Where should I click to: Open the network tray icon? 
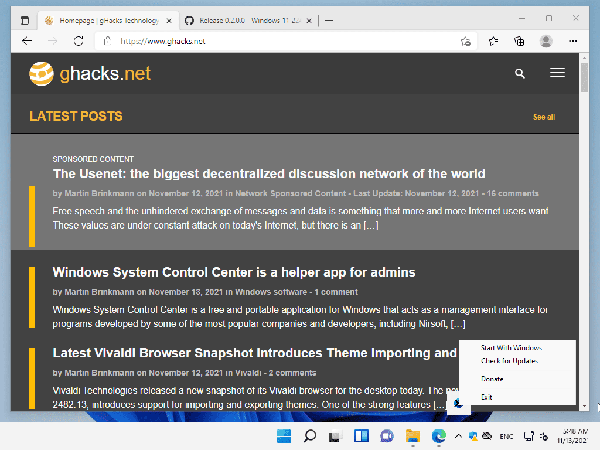[529, 436]
